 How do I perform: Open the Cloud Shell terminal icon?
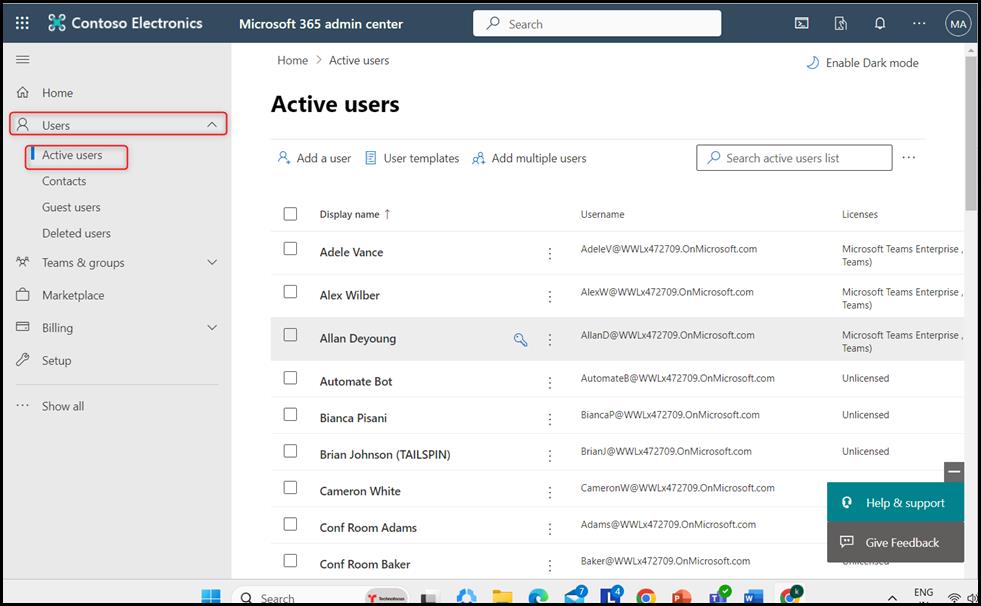pyautogui.click(x=802, y=23)
